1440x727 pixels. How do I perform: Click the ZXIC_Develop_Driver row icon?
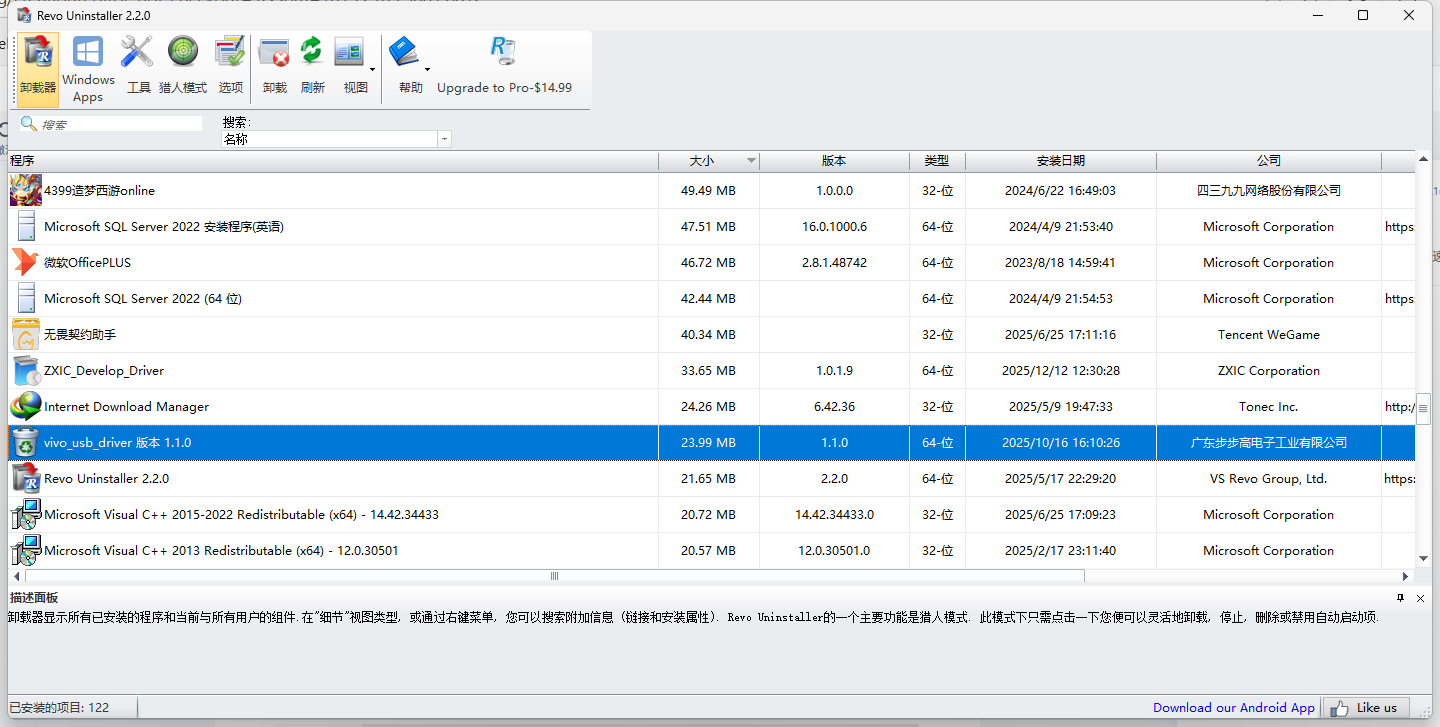point(26,370)
